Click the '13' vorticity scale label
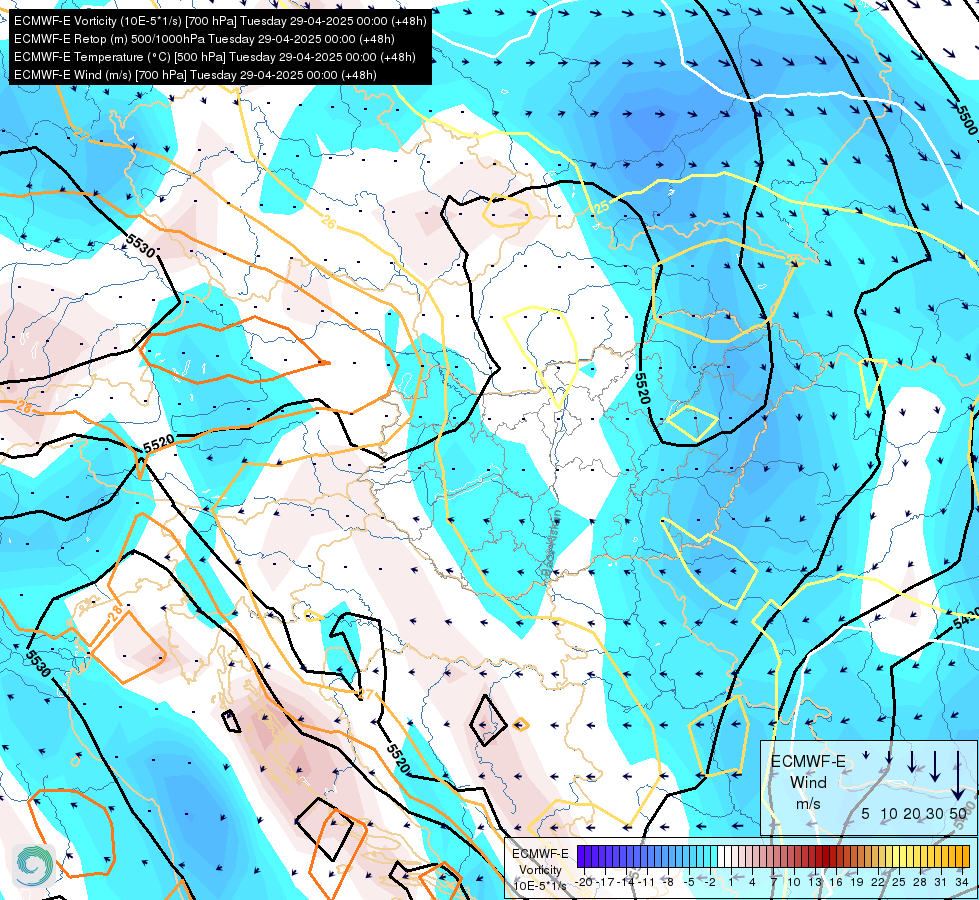 (815, 883)
